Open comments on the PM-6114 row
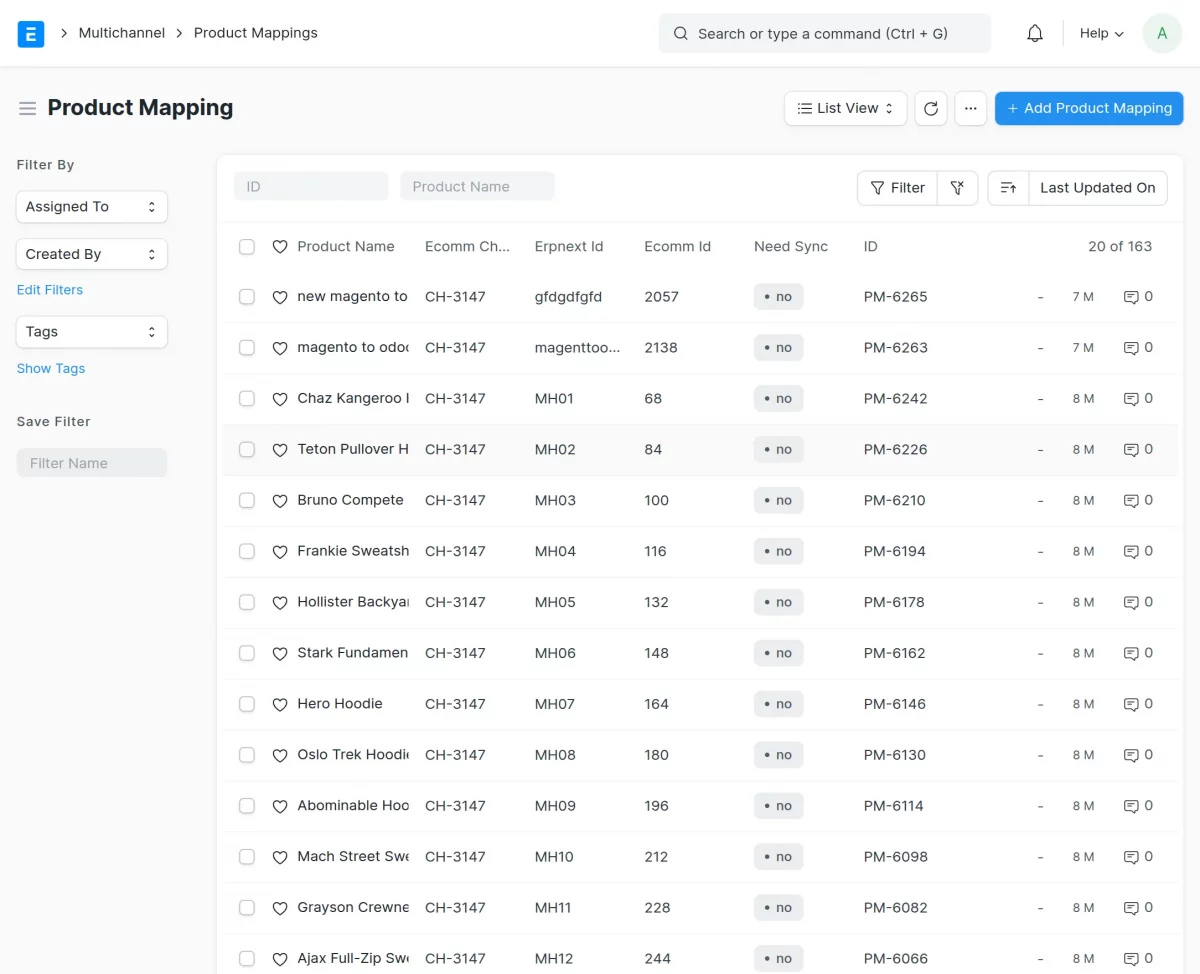Screen dimensions: 1200x974 1138,806
